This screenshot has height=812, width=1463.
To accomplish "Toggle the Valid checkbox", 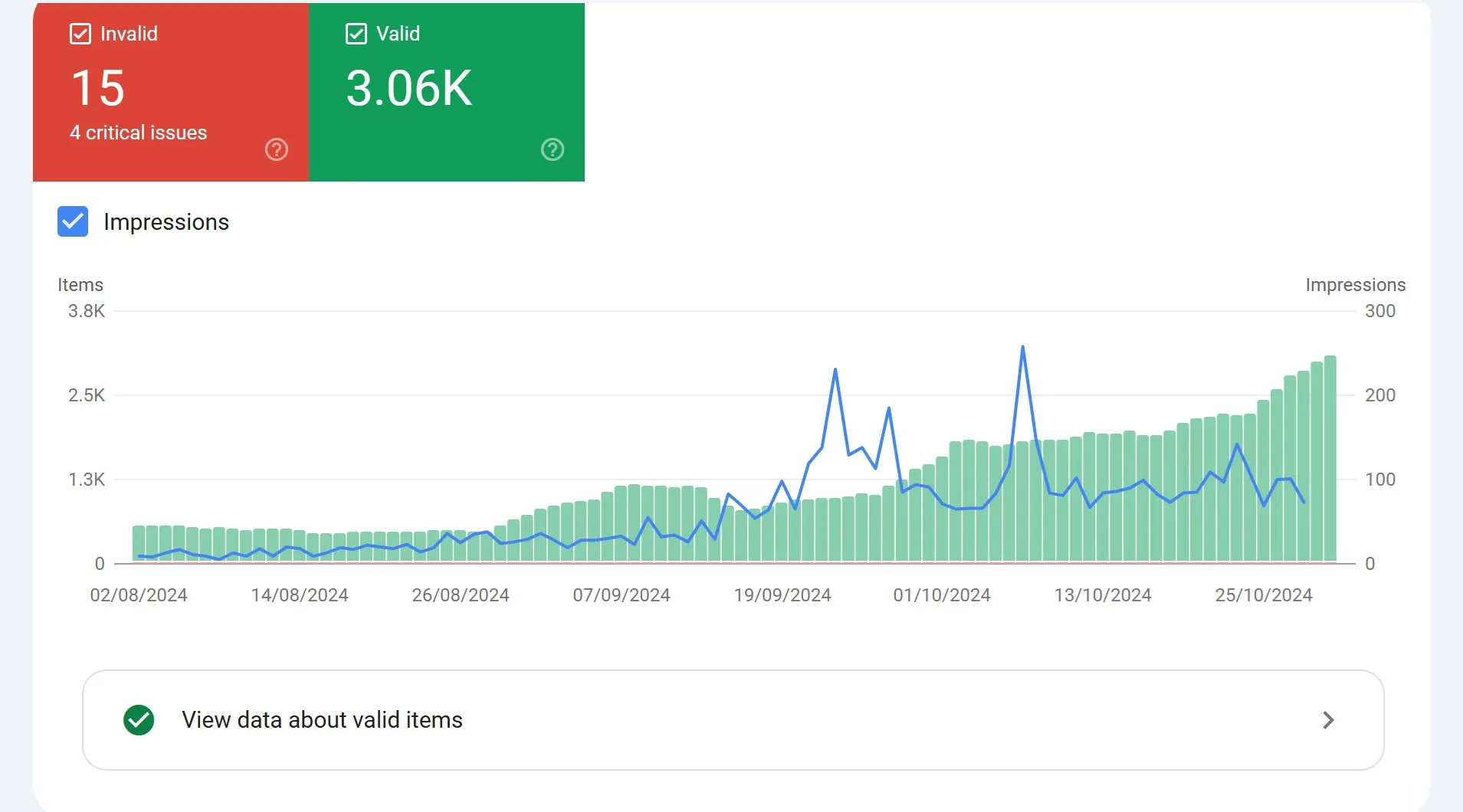I will click(x=356, y=34).
